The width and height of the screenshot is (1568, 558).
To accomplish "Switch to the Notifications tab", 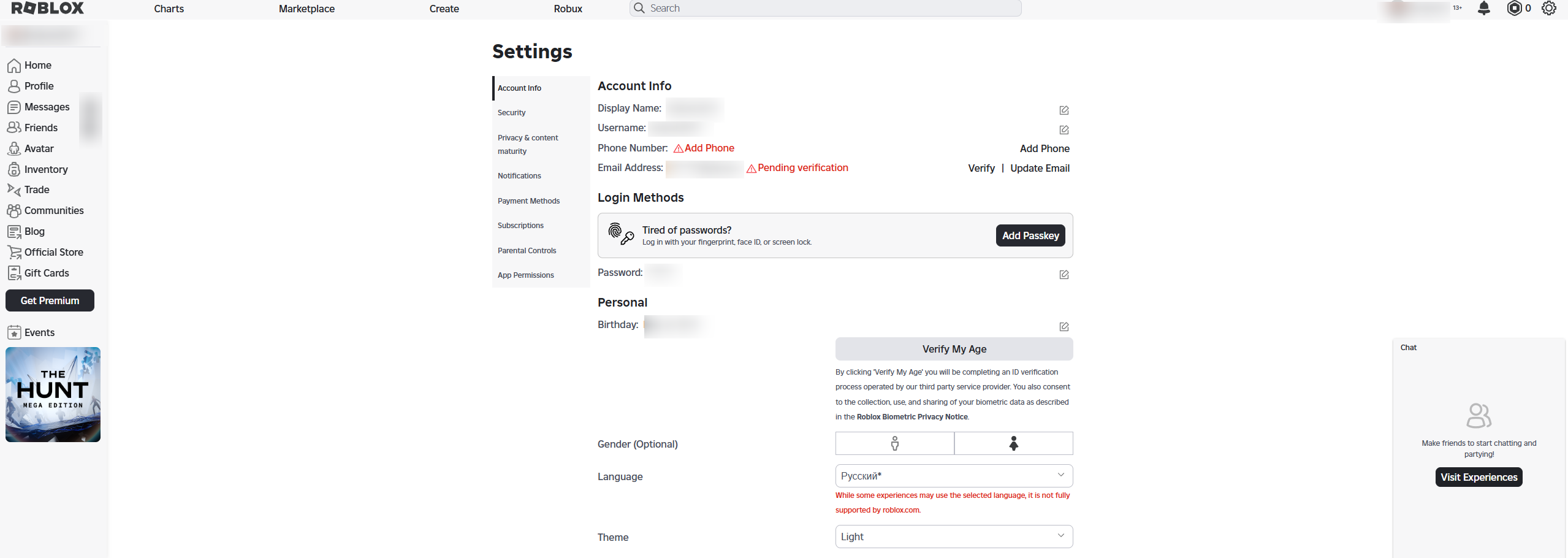I will [x=541, y=176].
